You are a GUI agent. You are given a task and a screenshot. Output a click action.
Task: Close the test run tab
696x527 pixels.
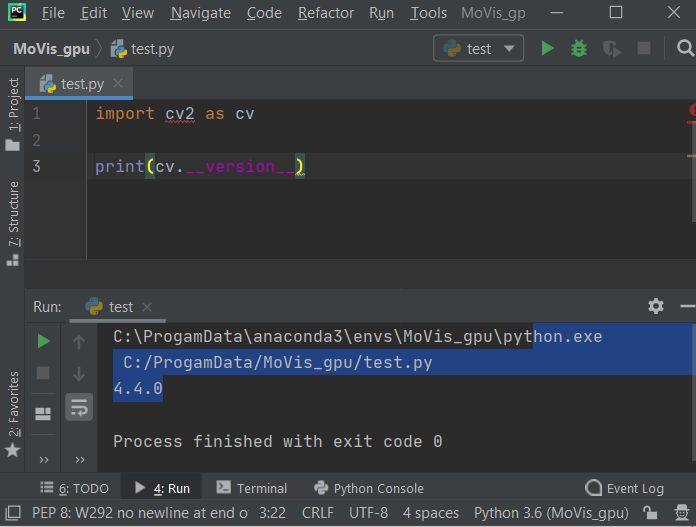click(x=147, y=307)
